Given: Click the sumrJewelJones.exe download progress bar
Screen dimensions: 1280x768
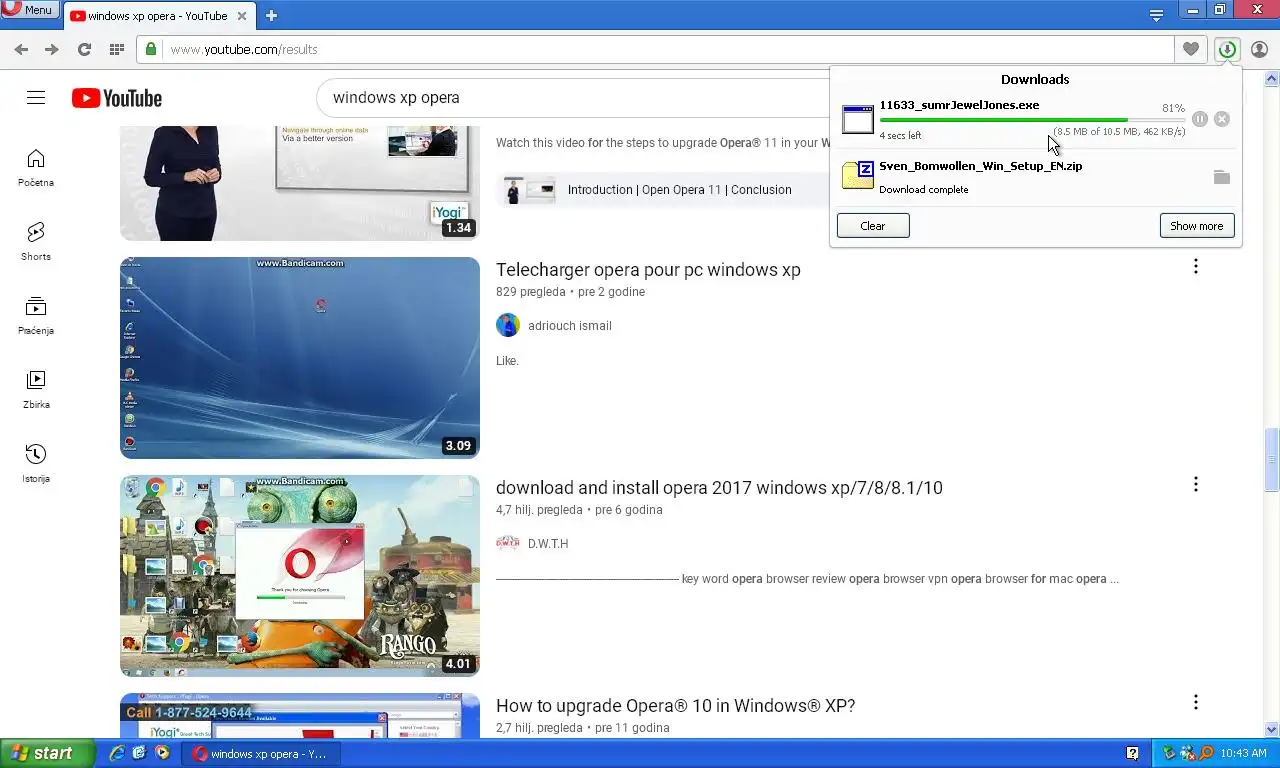Looking at the screenshot, I should [1032, 120].
